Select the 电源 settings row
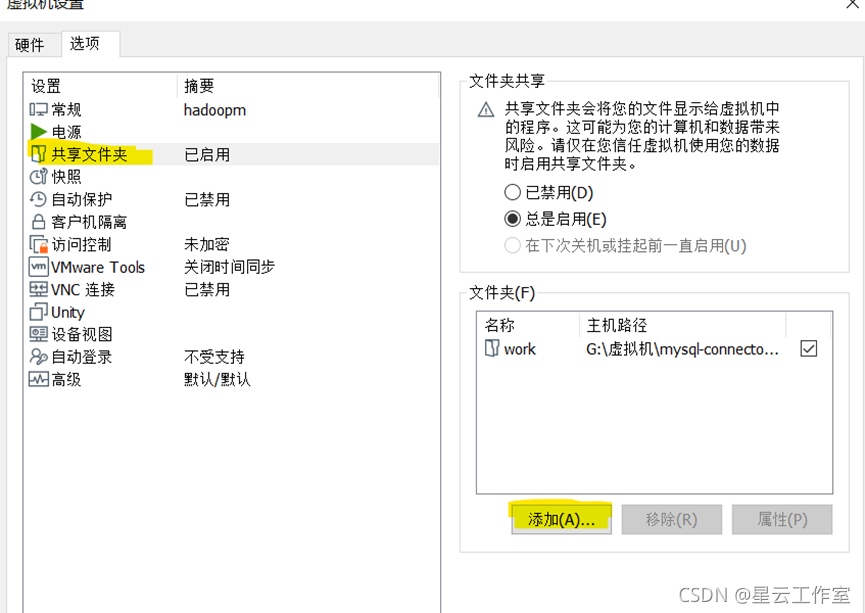 coord(233,132)
